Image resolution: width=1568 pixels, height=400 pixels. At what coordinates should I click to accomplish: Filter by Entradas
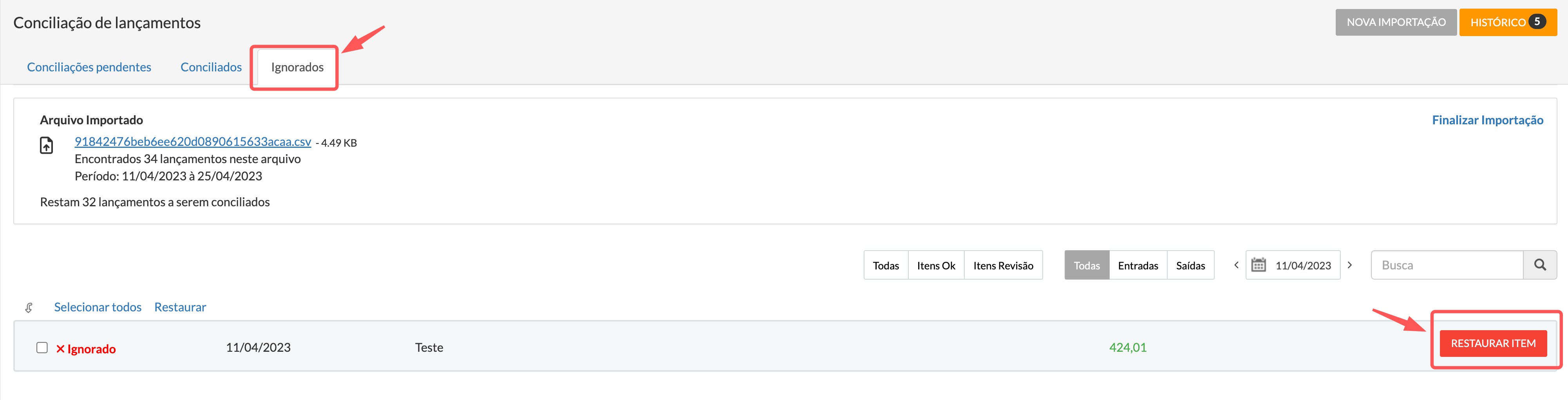pos(1138,265)
